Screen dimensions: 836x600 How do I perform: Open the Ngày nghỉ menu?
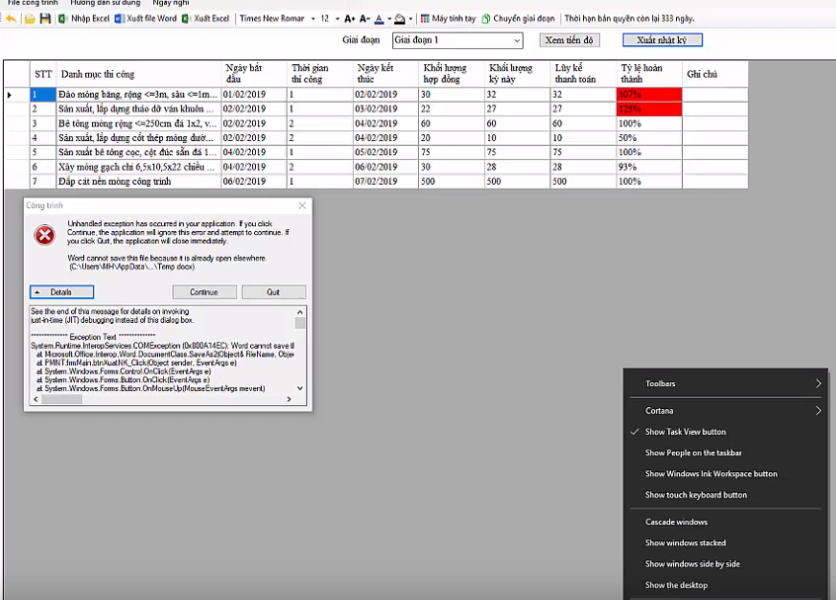(x=171, y=3)
